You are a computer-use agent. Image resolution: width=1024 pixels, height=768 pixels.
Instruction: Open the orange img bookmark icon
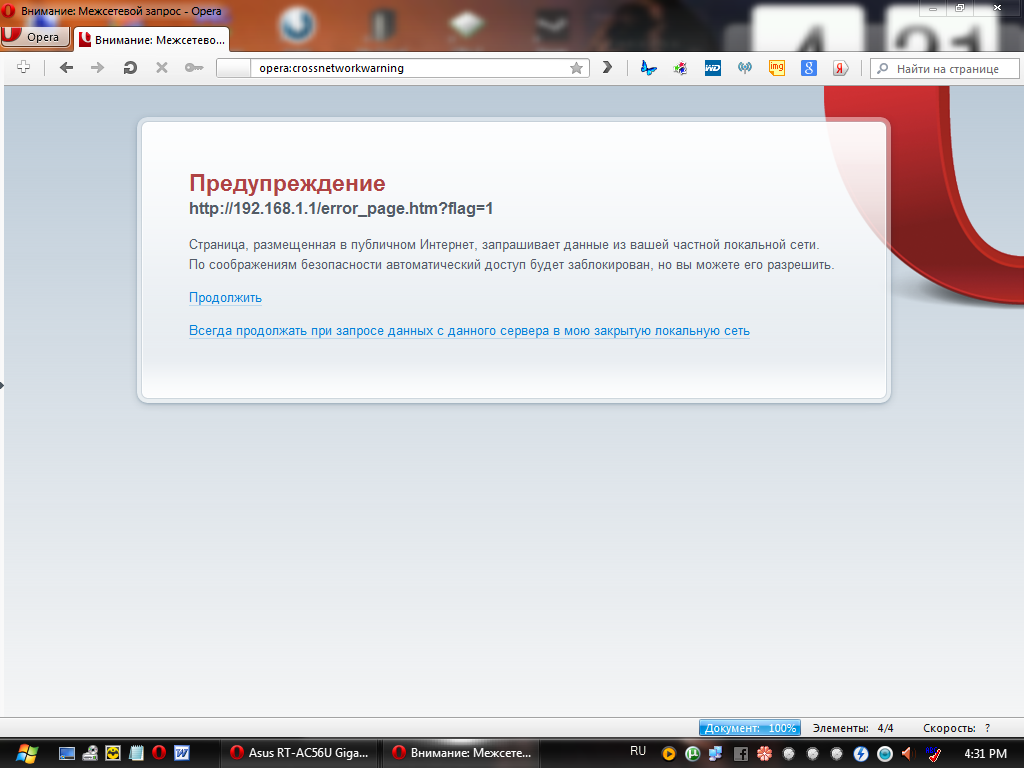tap(776, 68)
